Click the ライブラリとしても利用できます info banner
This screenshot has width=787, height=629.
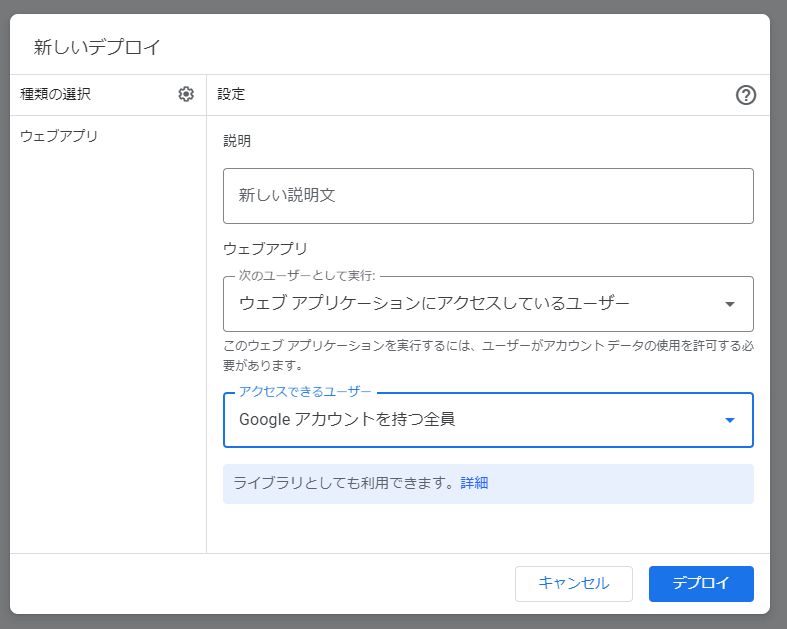coord(488,483)
